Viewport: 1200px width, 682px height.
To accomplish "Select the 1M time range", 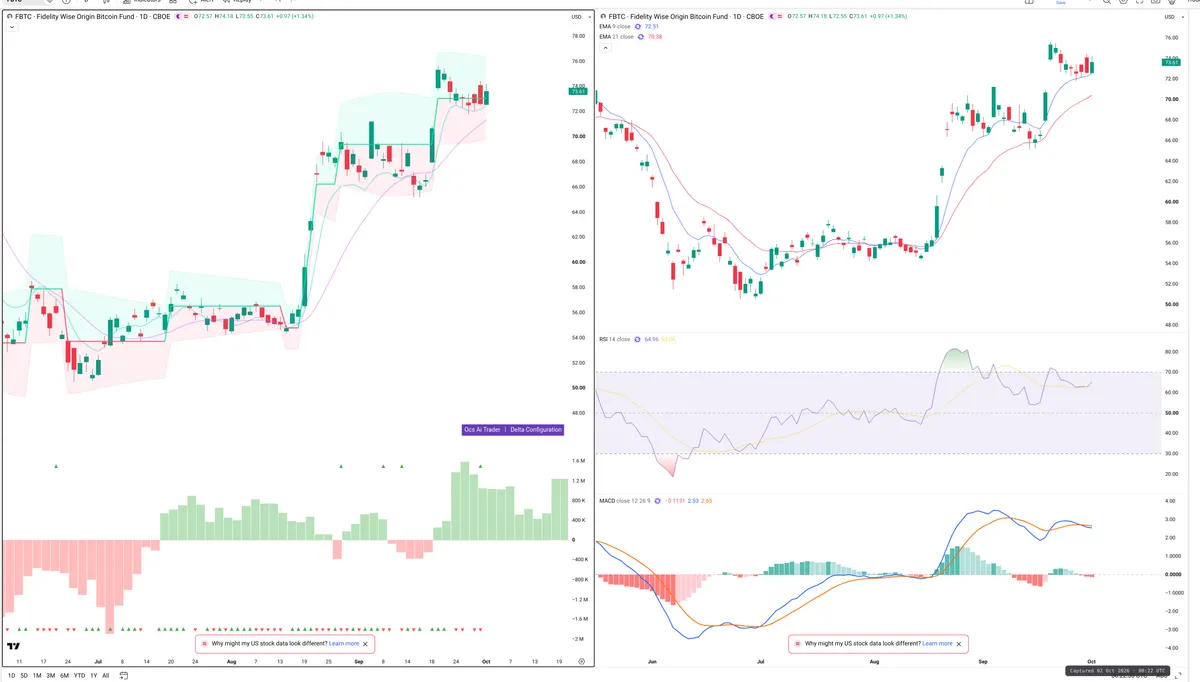I will 37,676.
